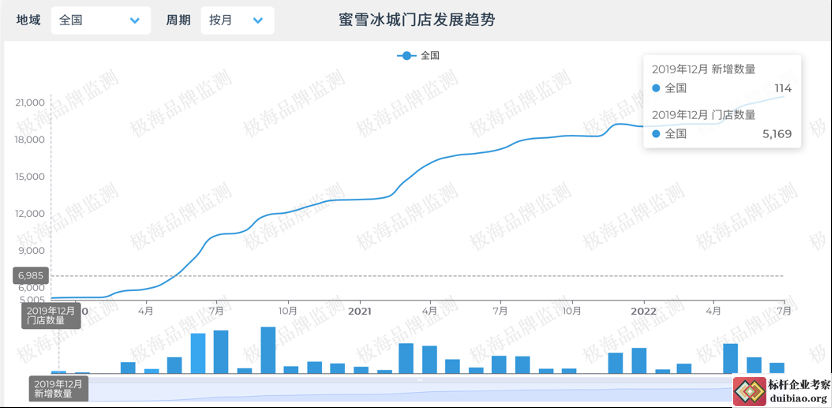
Task: Open the 全国 region dropdown
Action: (101, 21)
